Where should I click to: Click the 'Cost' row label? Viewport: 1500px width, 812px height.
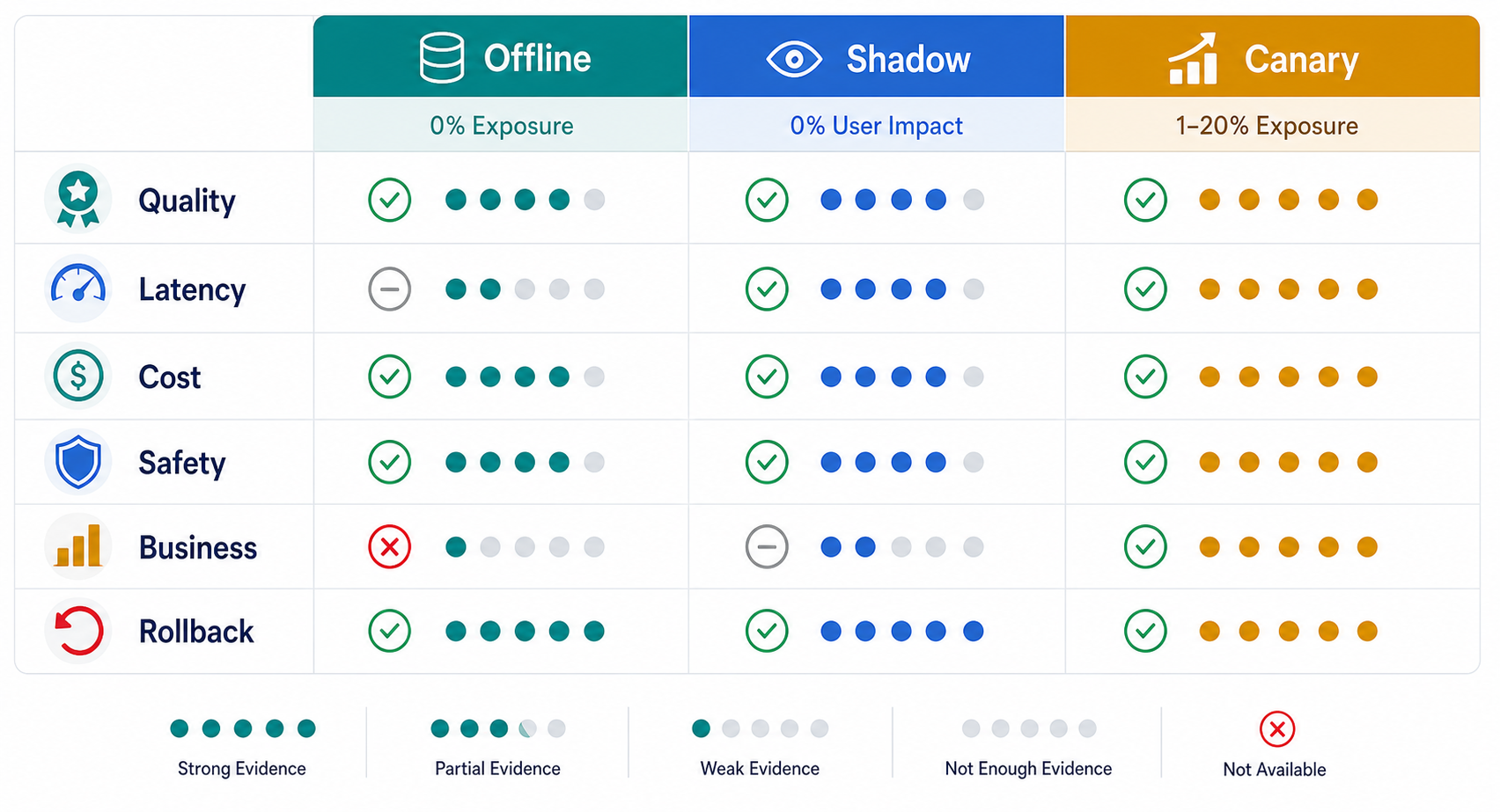[169, 377]
